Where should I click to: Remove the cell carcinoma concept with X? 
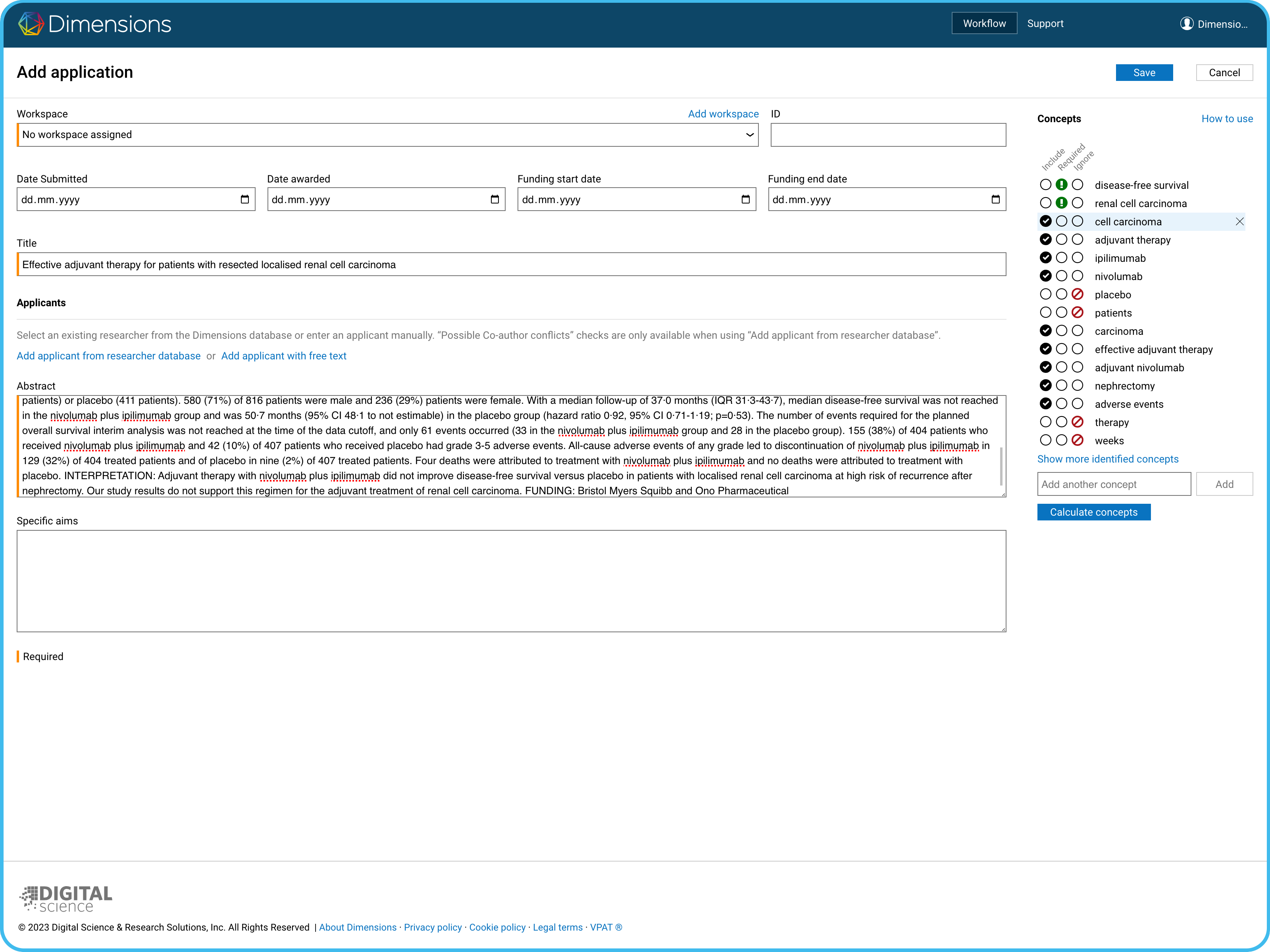[1239, 221]
